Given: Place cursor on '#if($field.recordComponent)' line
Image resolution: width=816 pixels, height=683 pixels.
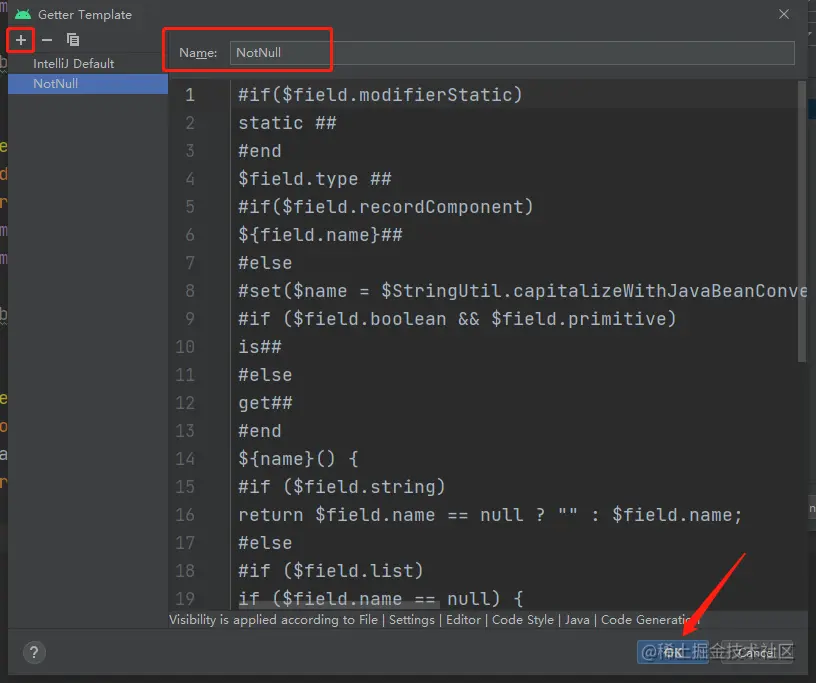Looking at the screenshot, I should [x=386, y=207].
